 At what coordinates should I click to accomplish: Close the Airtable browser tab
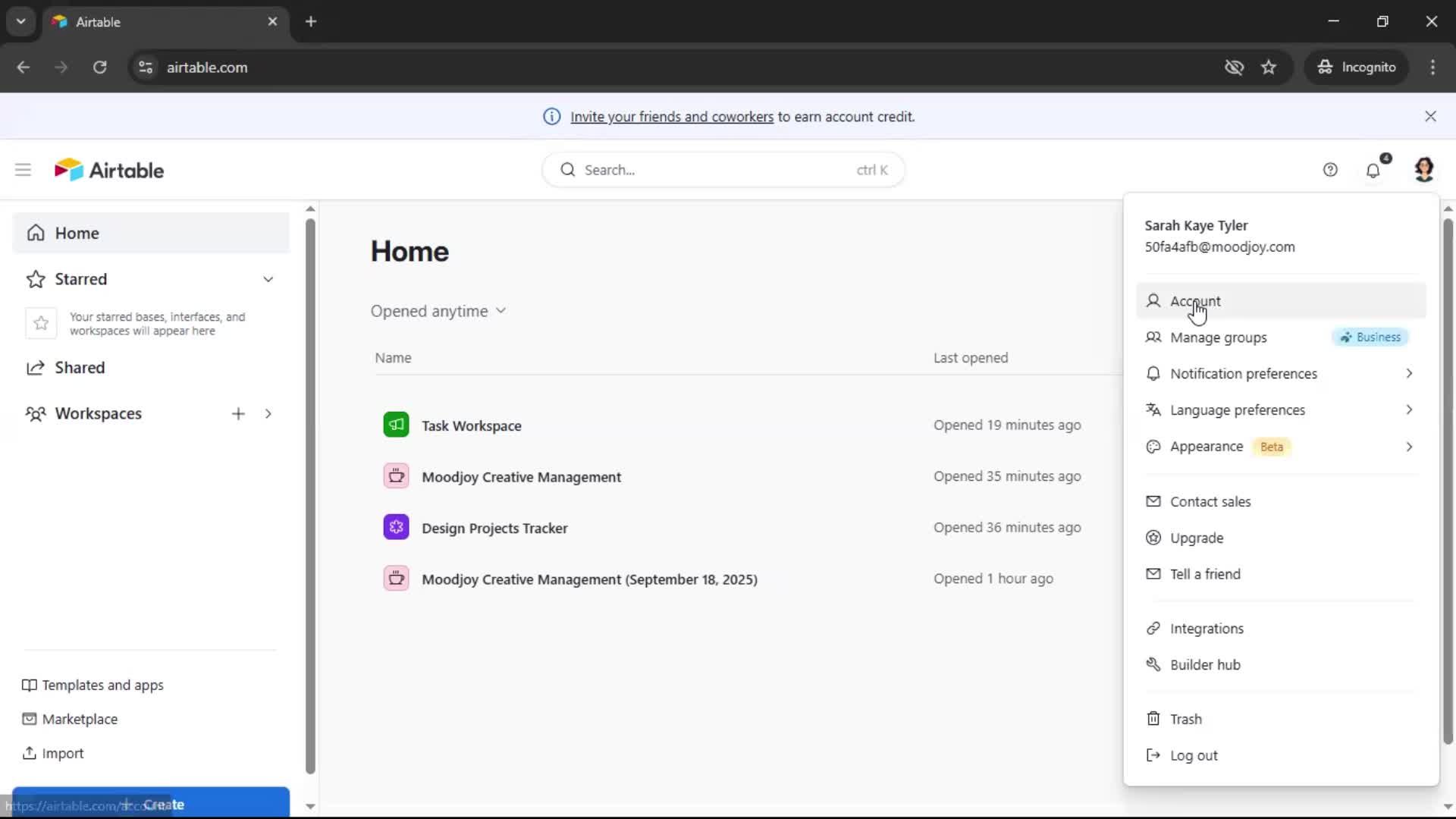(273, 21)
